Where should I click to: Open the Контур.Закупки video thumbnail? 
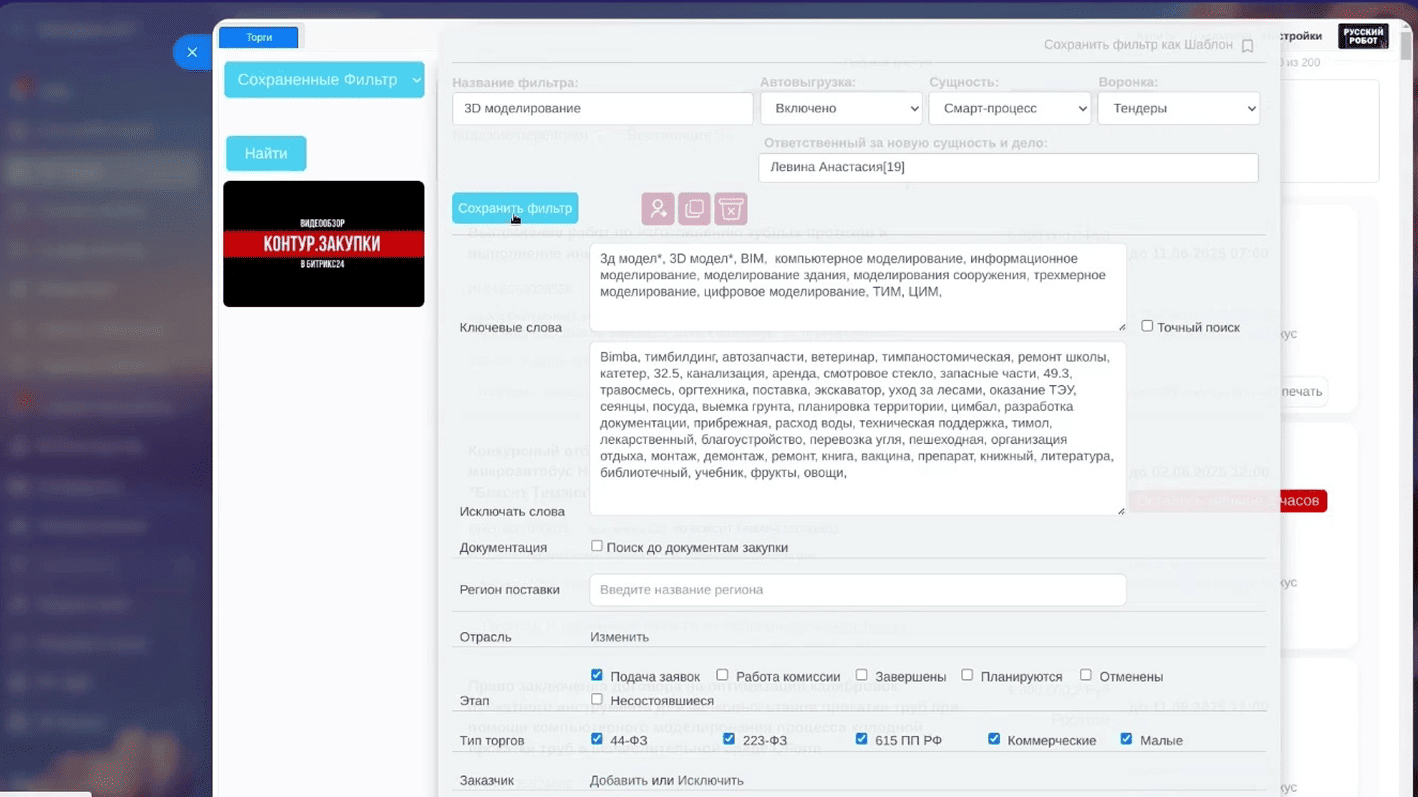click(324, 244)
